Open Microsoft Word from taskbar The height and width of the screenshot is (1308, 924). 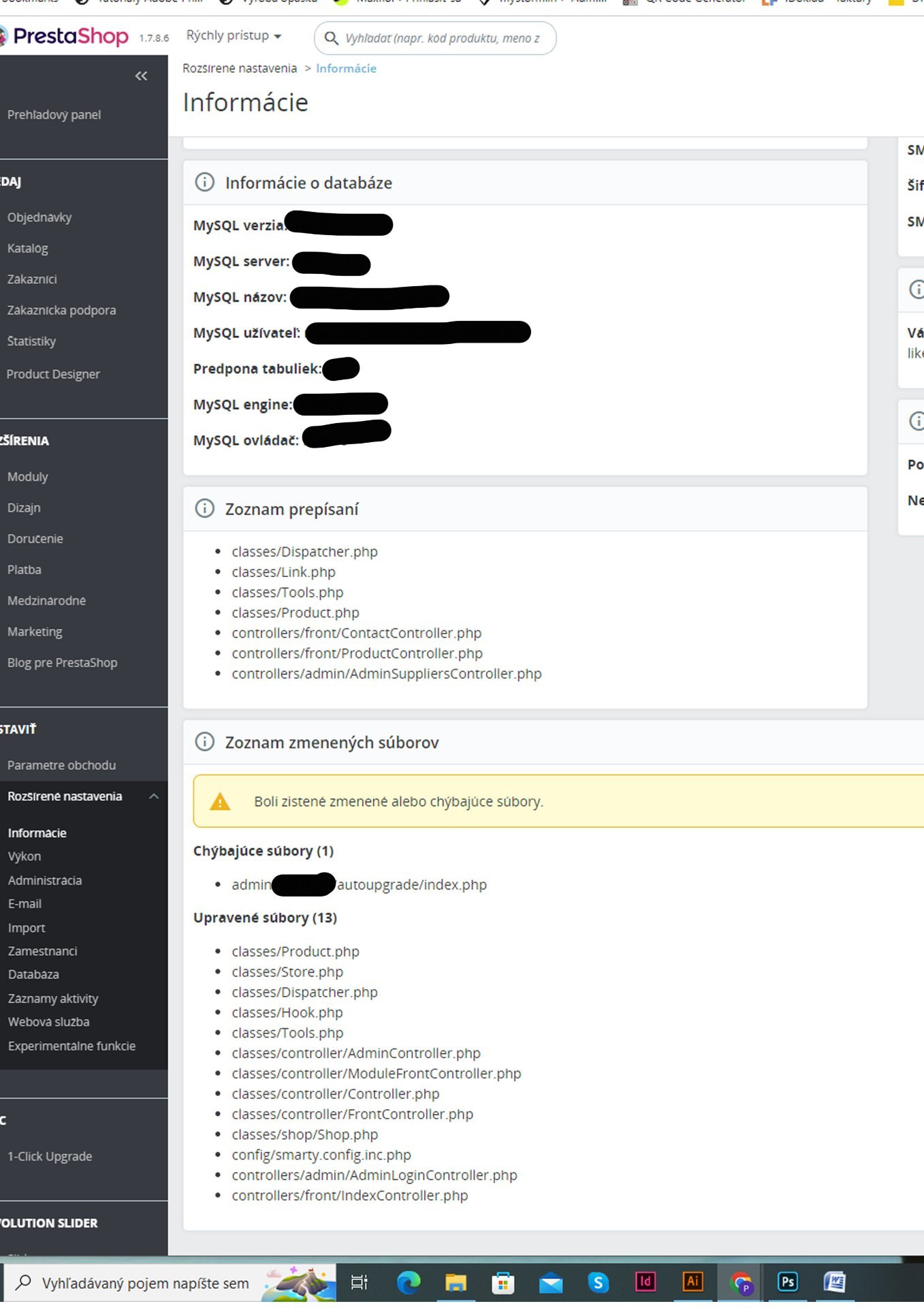point(835,1281)
